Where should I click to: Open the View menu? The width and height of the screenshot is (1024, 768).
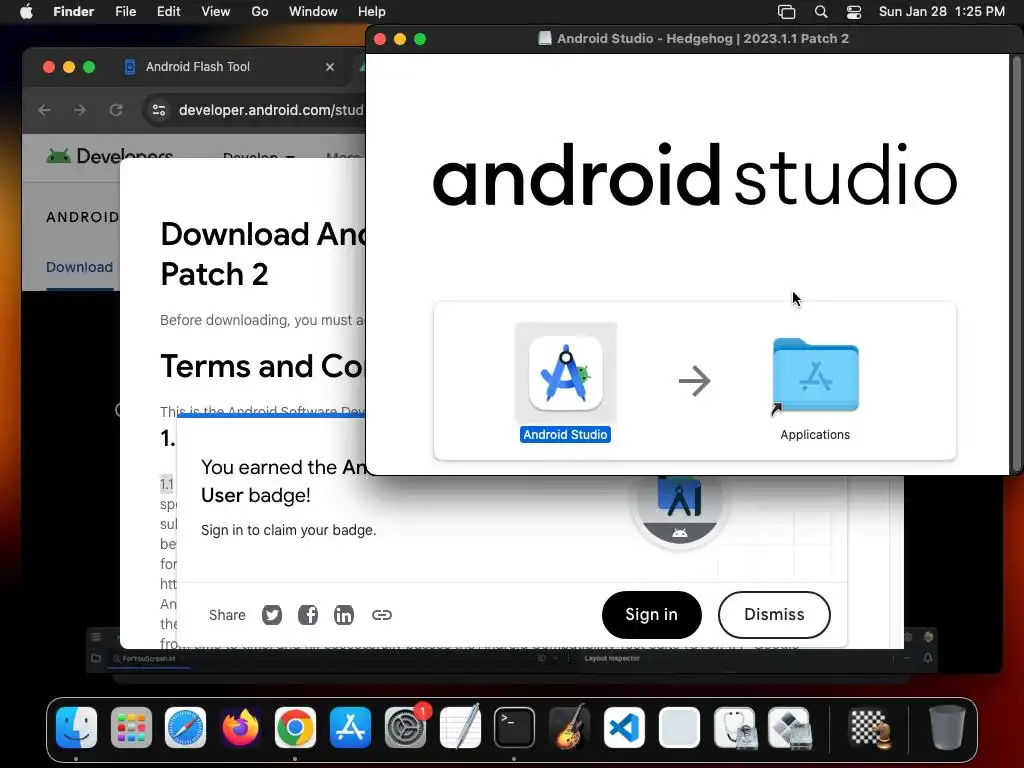(x=216, y=12)
